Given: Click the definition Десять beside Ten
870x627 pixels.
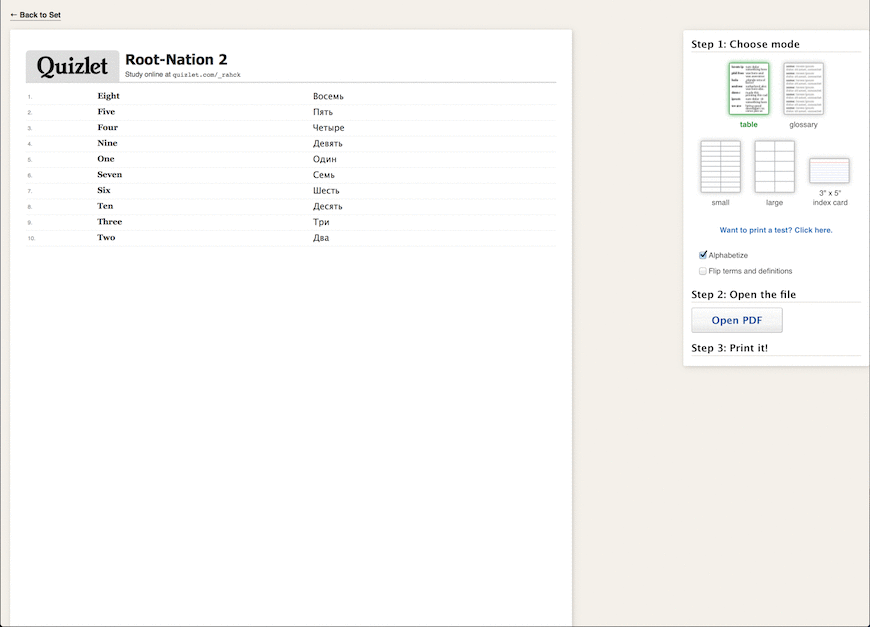Looking at the screenshot, I should (327, 206).
